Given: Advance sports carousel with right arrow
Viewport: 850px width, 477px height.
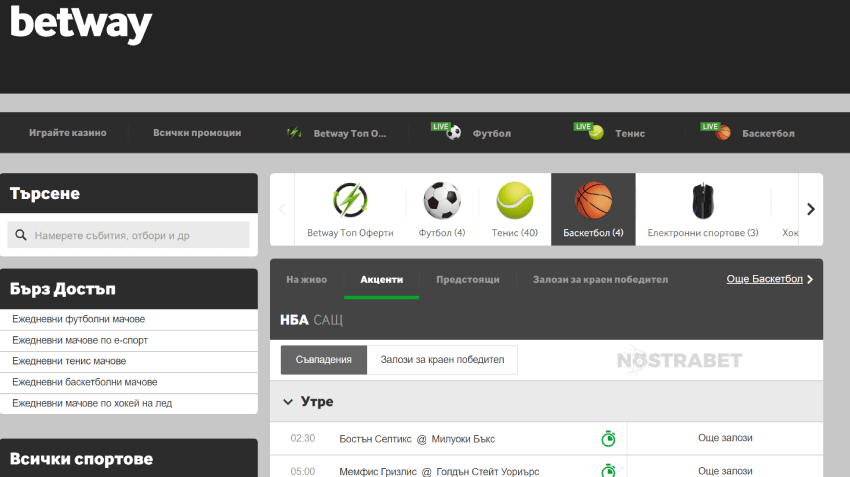Looking at the screenshot, I should click(x=810, y=209).
